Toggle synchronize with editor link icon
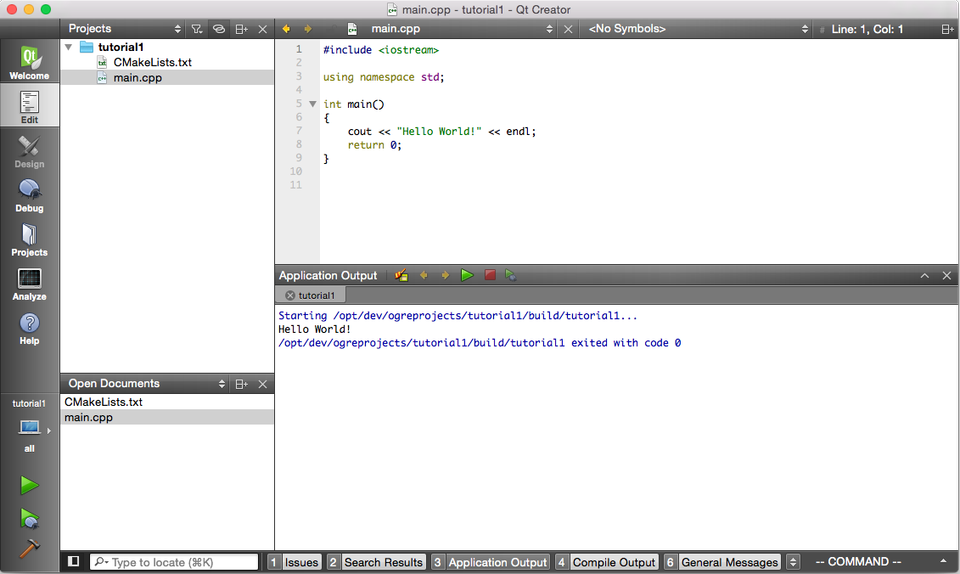 [219, 29]
